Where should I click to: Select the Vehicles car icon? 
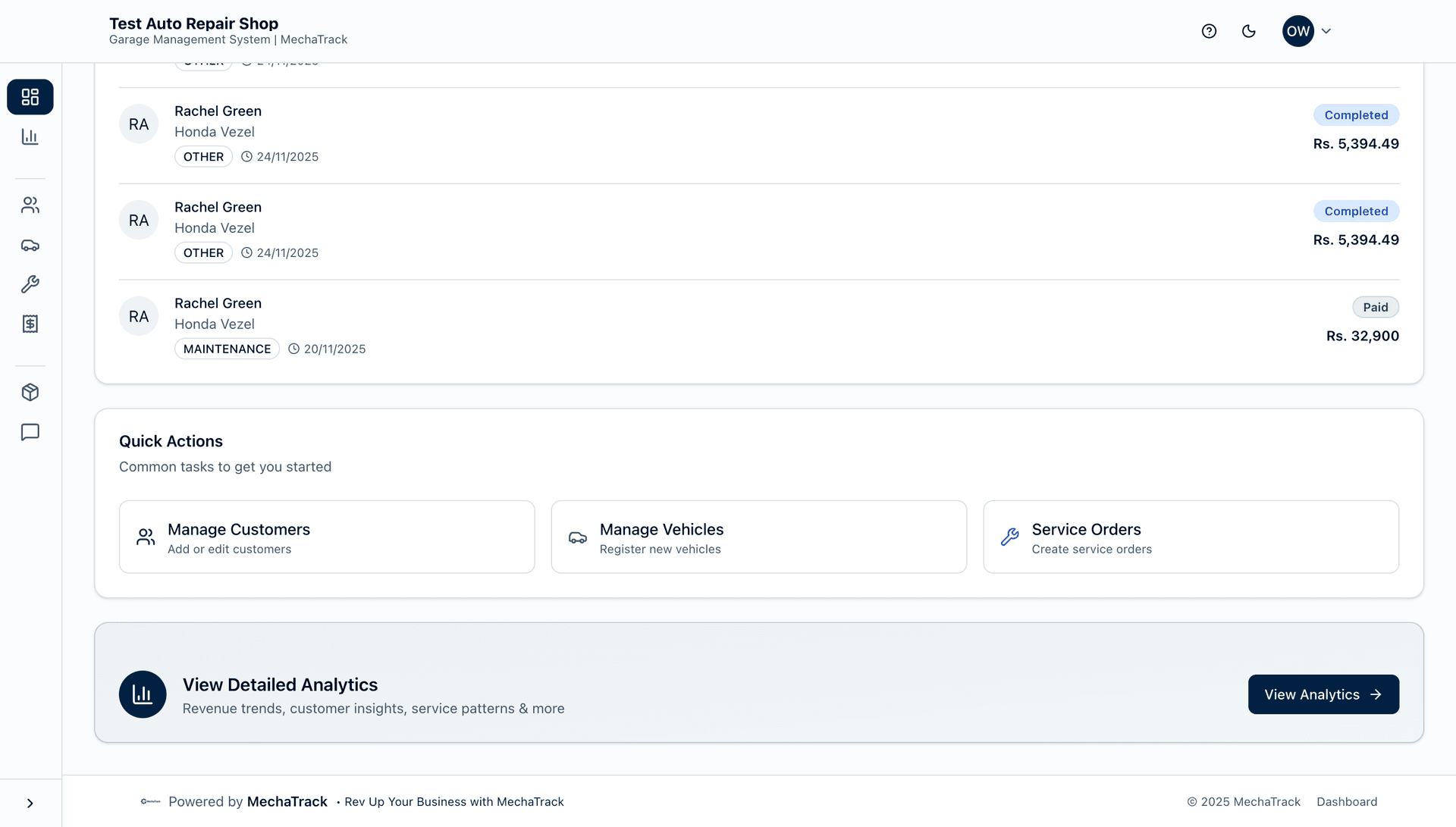coord(30,245)
